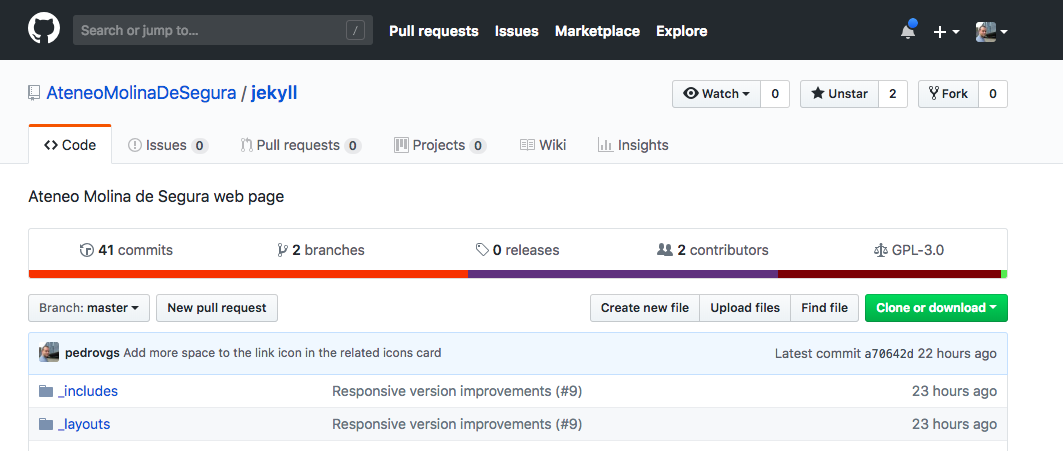
Task: Unstar the jekyll repository
Action: point(839,94)
